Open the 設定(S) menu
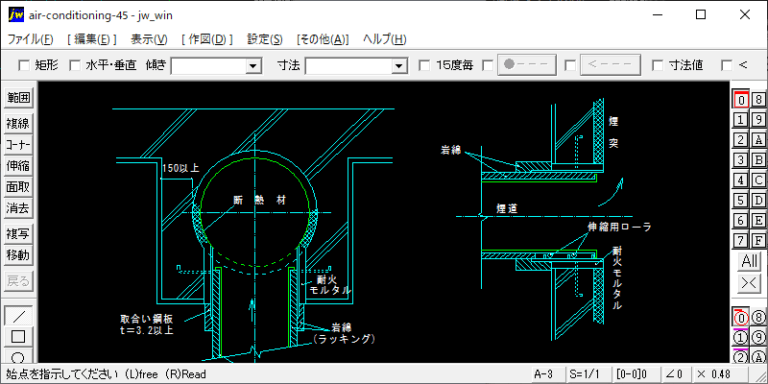The height and width of the screenshot is (384, 768). (x=264, y=40)
